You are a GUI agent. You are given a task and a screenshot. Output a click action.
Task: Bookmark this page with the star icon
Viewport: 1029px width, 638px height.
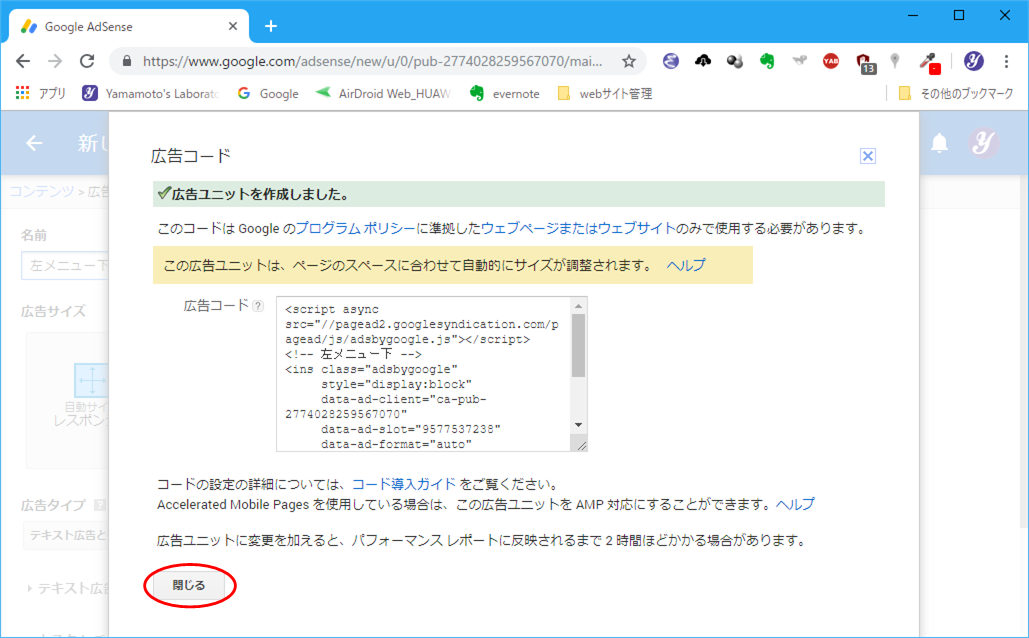pos(629,61)
